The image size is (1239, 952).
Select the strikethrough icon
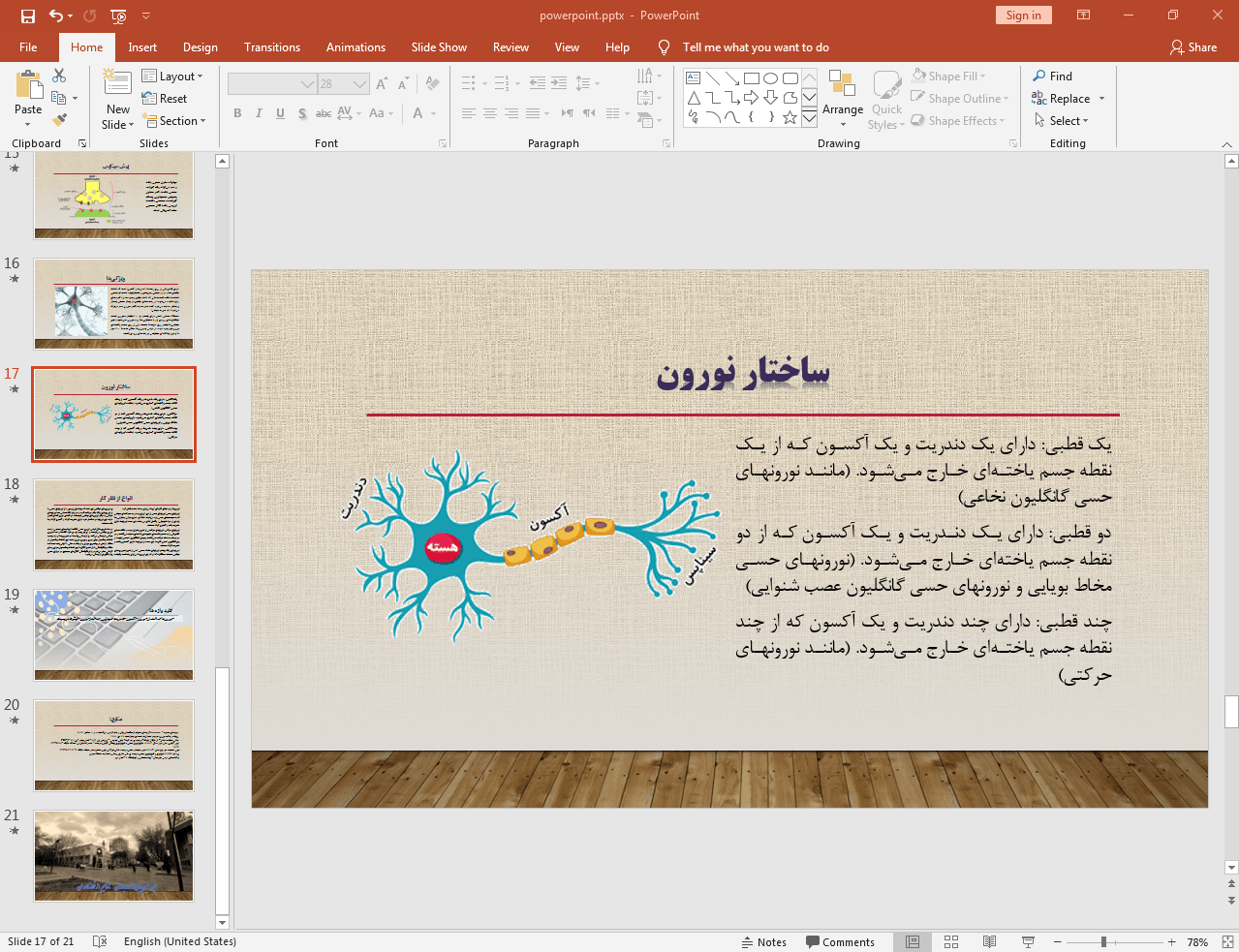click(323, 113)
